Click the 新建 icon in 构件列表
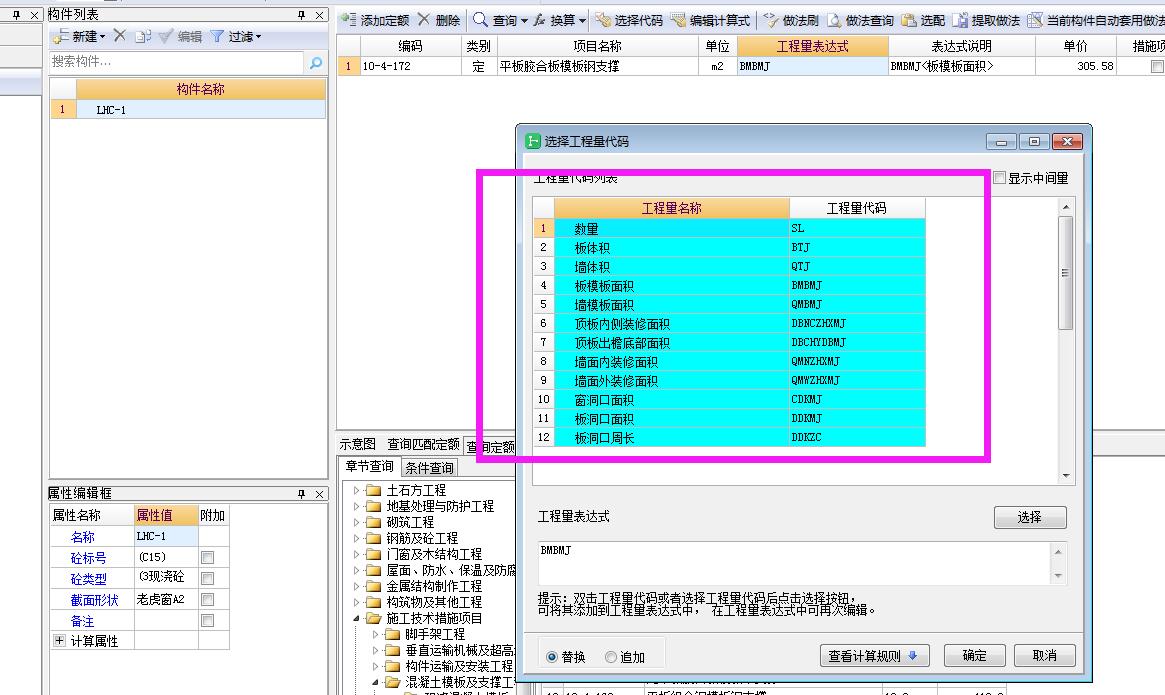Screen dimensions: 1165x695 coord(61,36)
